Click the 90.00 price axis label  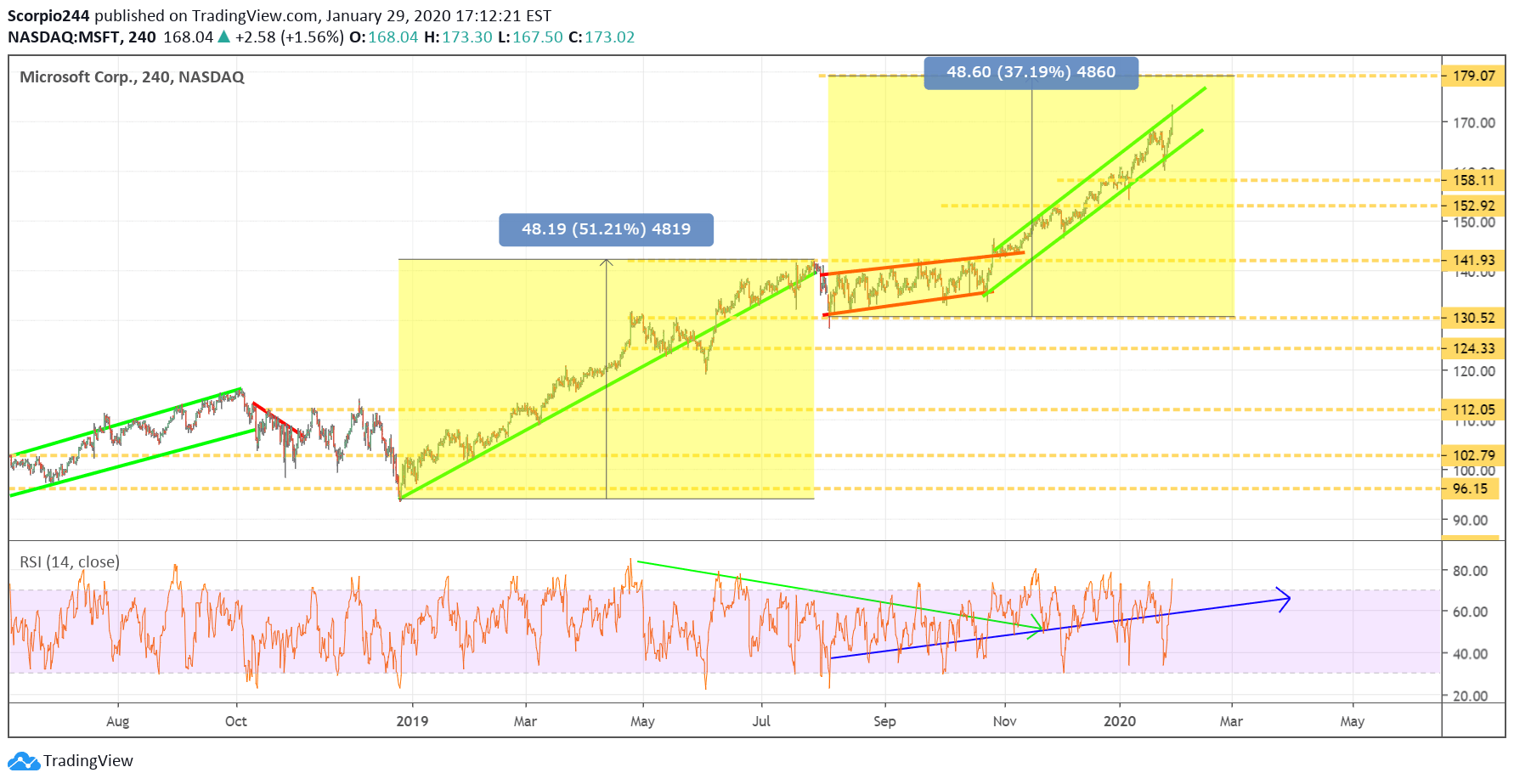pos(1470,521)
